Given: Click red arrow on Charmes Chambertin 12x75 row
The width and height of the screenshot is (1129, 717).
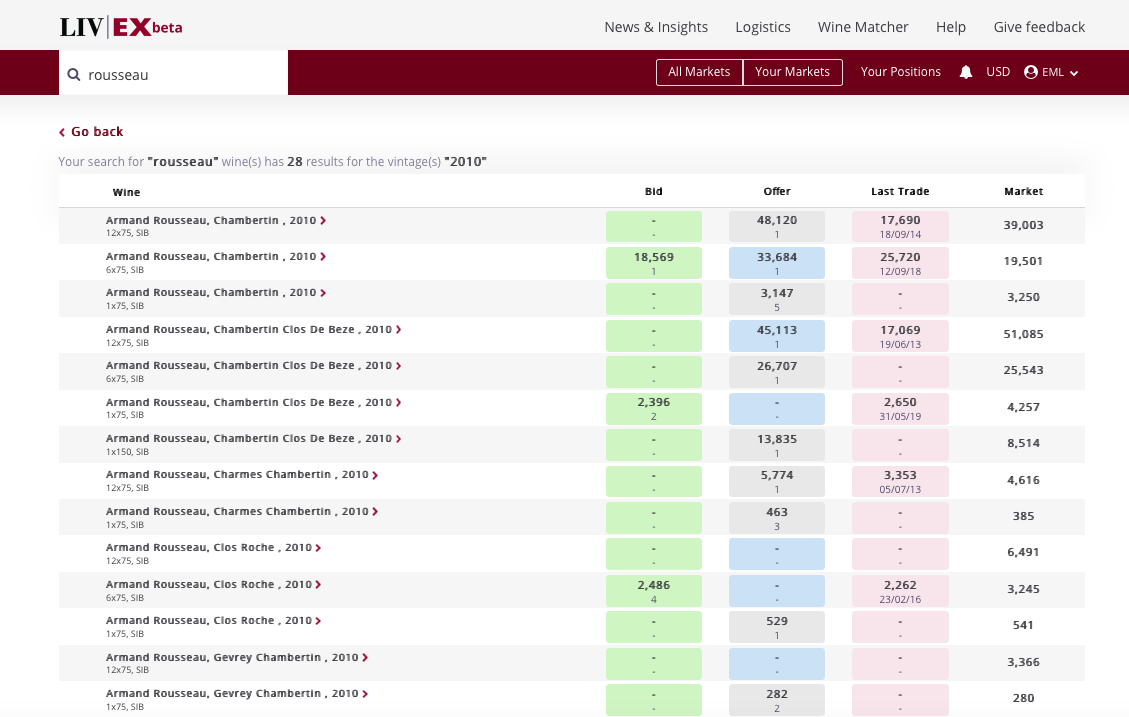Looking at the screenshot, I should [x=375, y=474].
